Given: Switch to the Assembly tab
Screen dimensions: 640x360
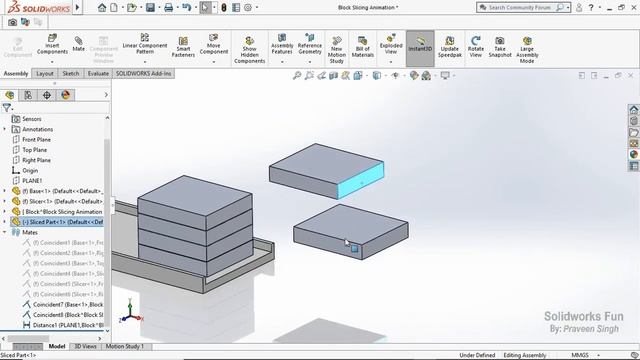Looking at the screenshot, I should [x=16, y=73].
